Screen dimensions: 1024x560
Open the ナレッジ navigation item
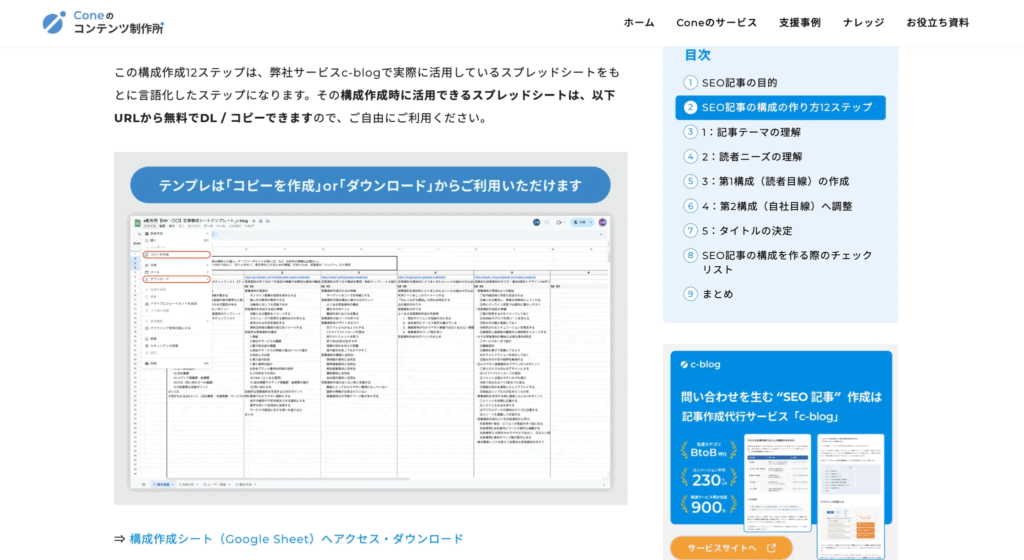click(863, 23)
